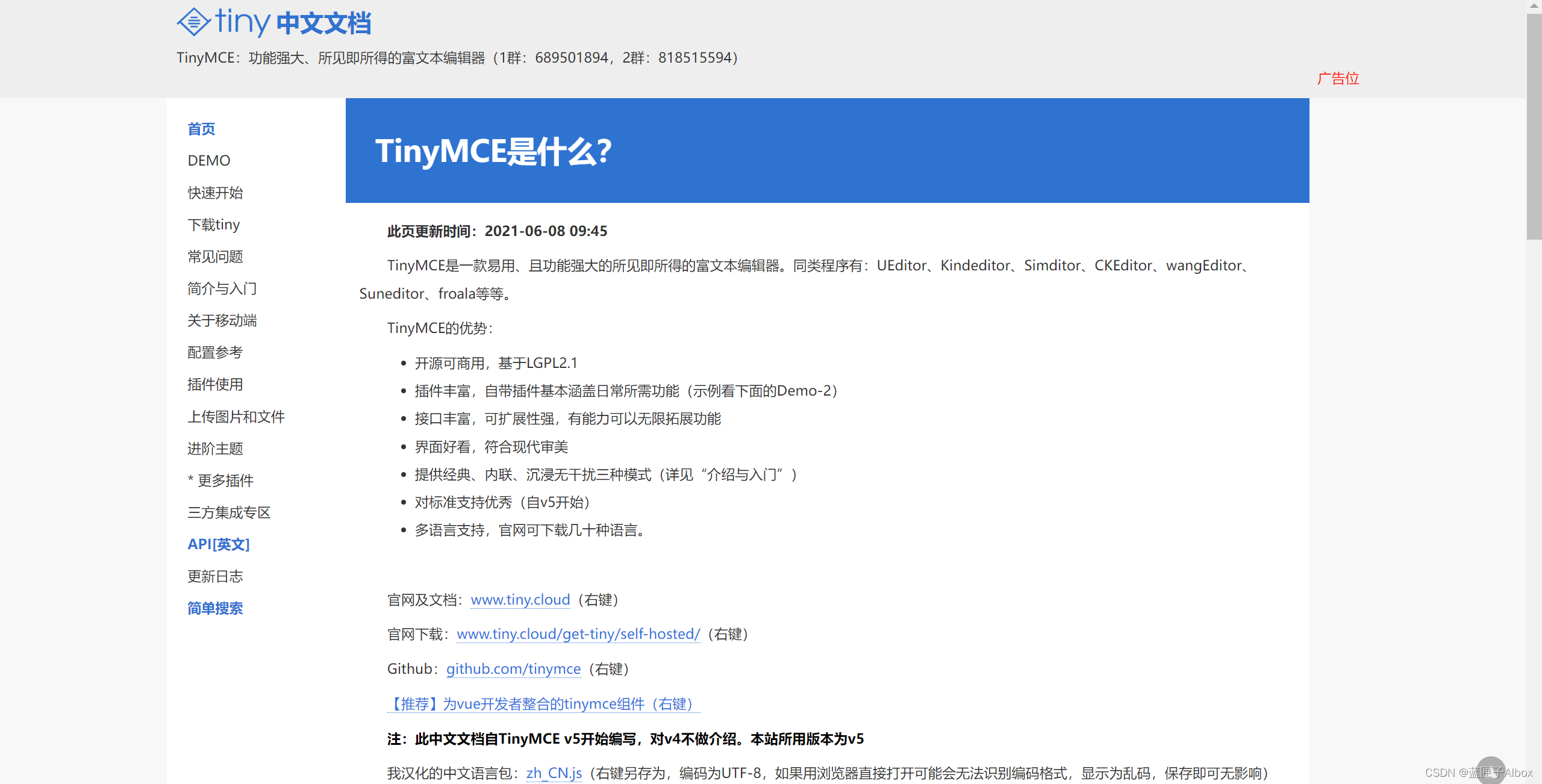1542x784 pixels.
Task: Open the 简单搜索 search page
Action: [215, 608]
